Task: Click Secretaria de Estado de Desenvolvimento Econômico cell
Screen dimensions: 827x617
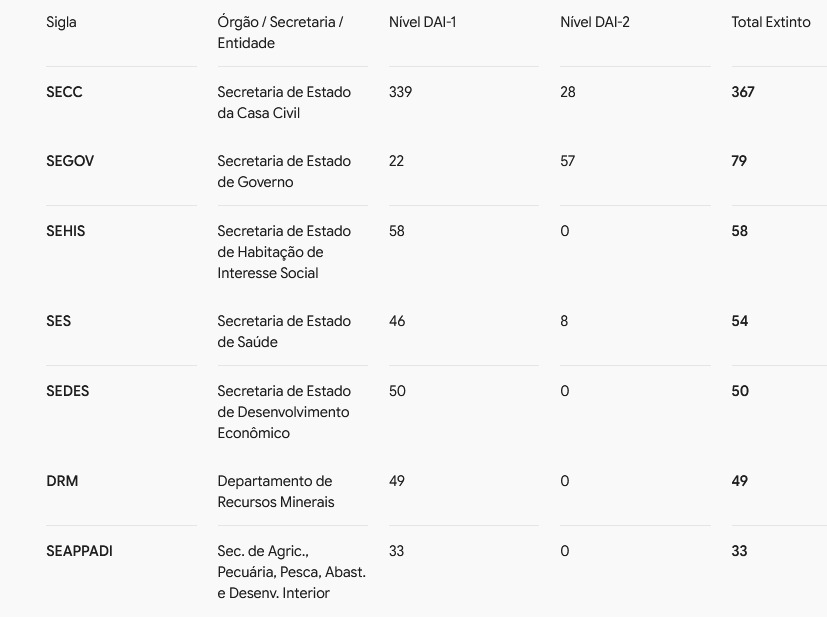Action: click(x=284, y=412)
